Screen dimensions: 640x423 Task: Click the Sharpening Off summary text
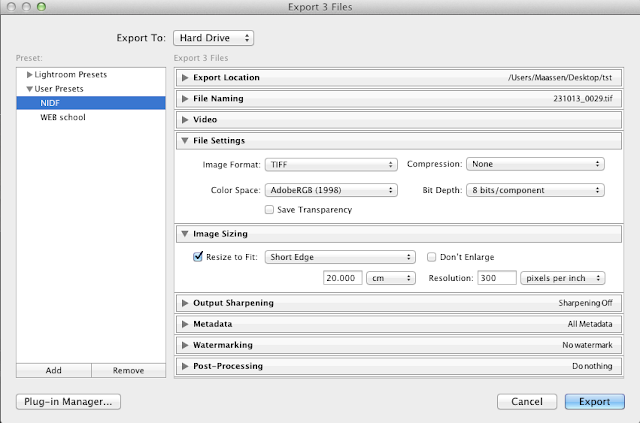(x=585, y=303)
